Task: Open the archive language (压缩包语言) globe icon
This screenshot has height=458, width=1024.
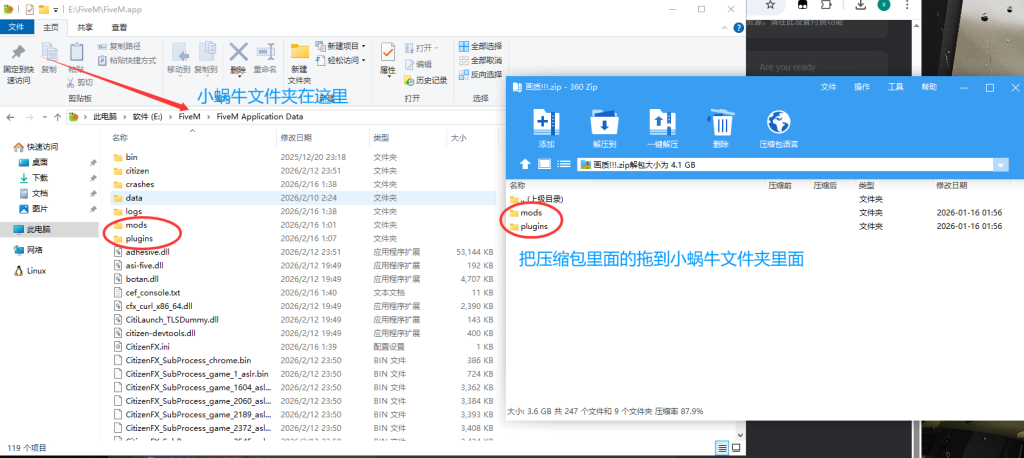Action: [778, 122]
